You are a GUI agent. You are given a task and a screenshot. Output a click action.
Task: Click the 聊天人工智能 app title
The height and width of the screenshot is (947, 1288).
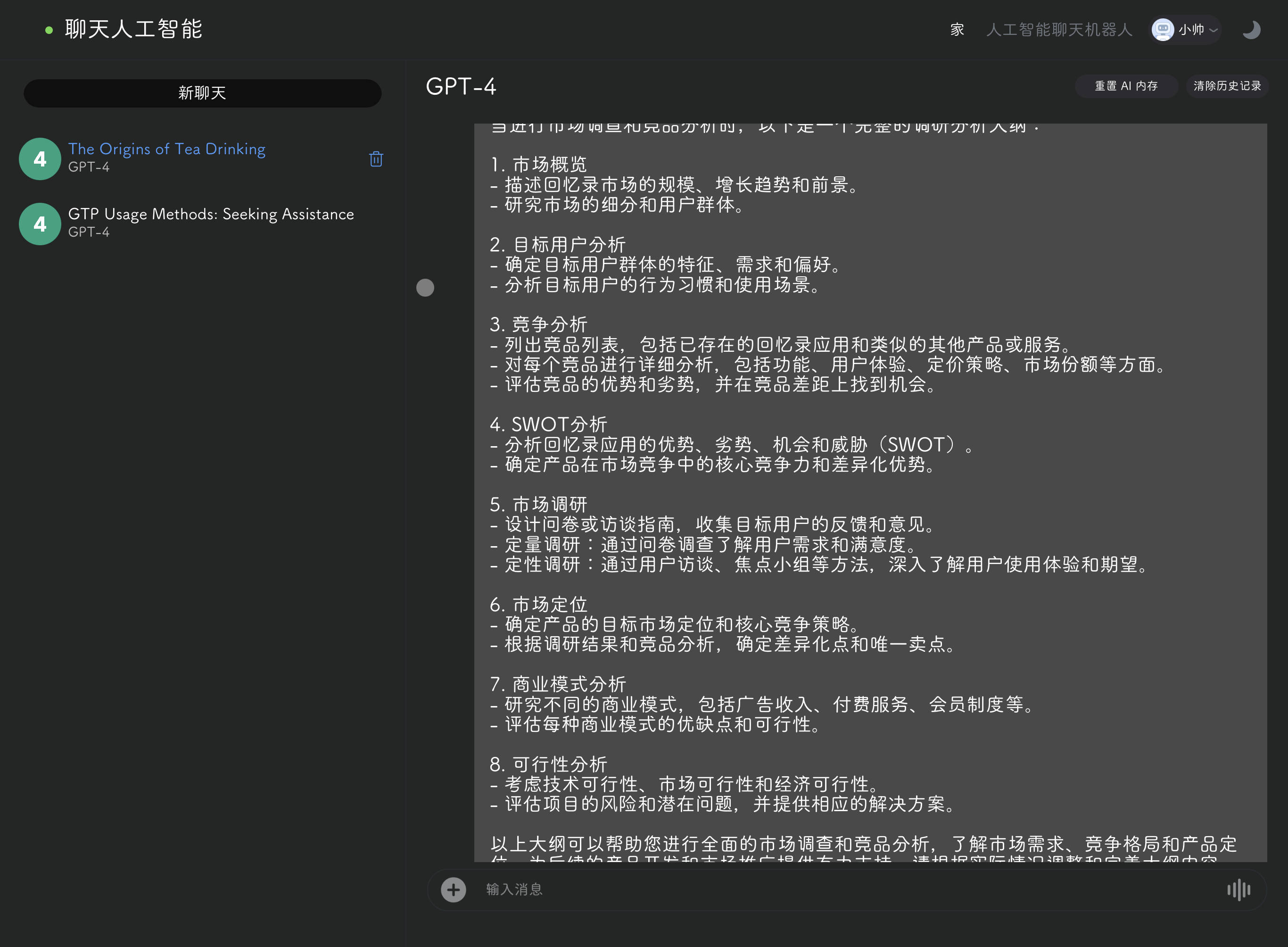click(x=133, y=30)
